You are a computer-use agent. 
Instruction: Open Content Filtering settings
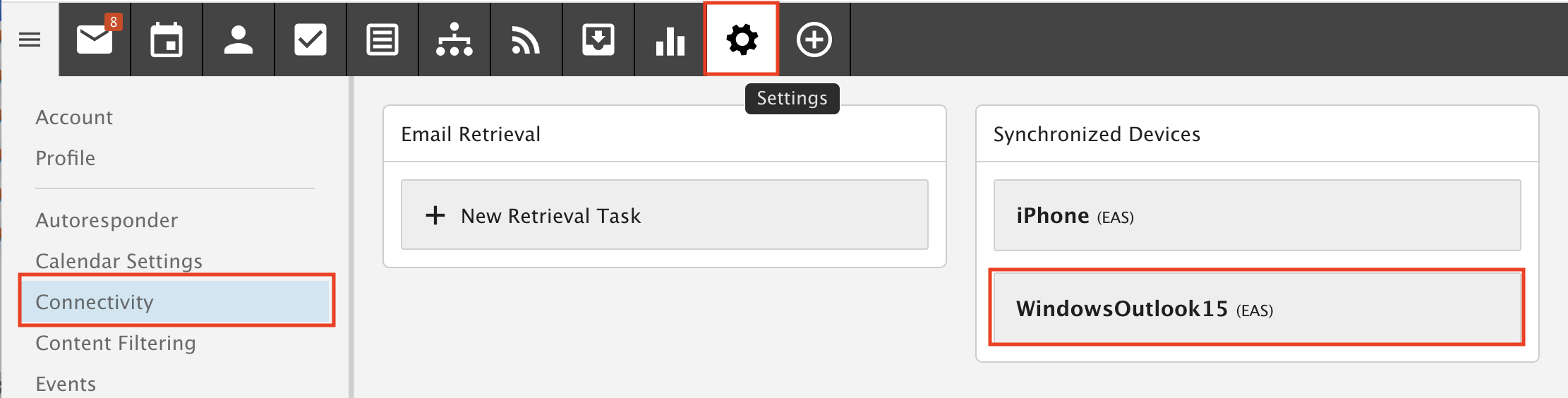pos(116,343)
